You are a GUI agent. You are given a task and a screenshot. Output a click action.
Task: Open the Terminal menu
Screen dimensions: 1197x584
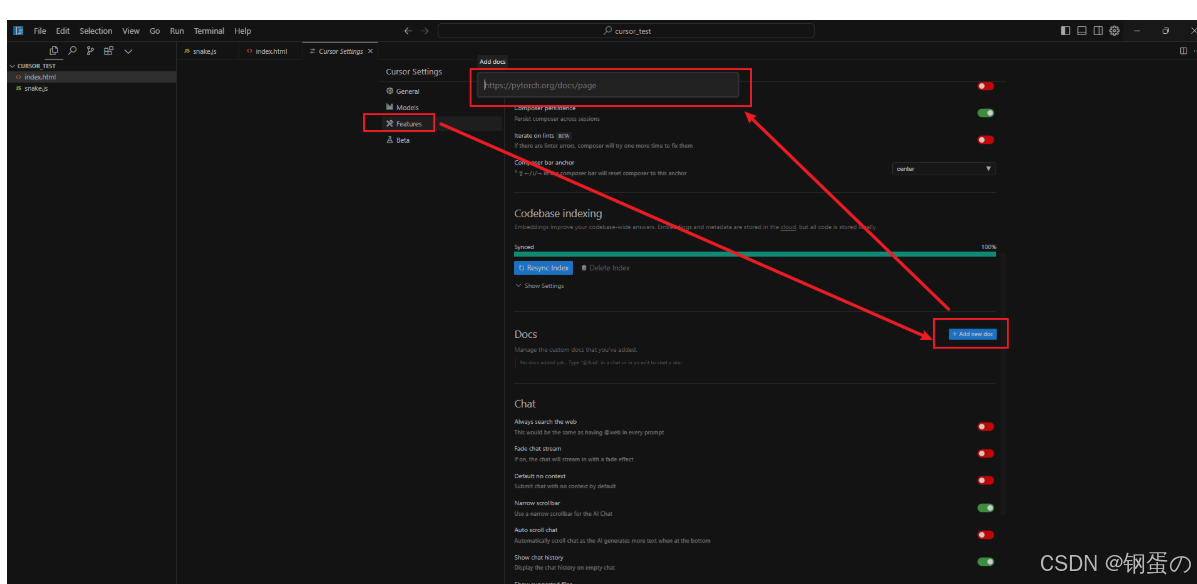[209, 31]
